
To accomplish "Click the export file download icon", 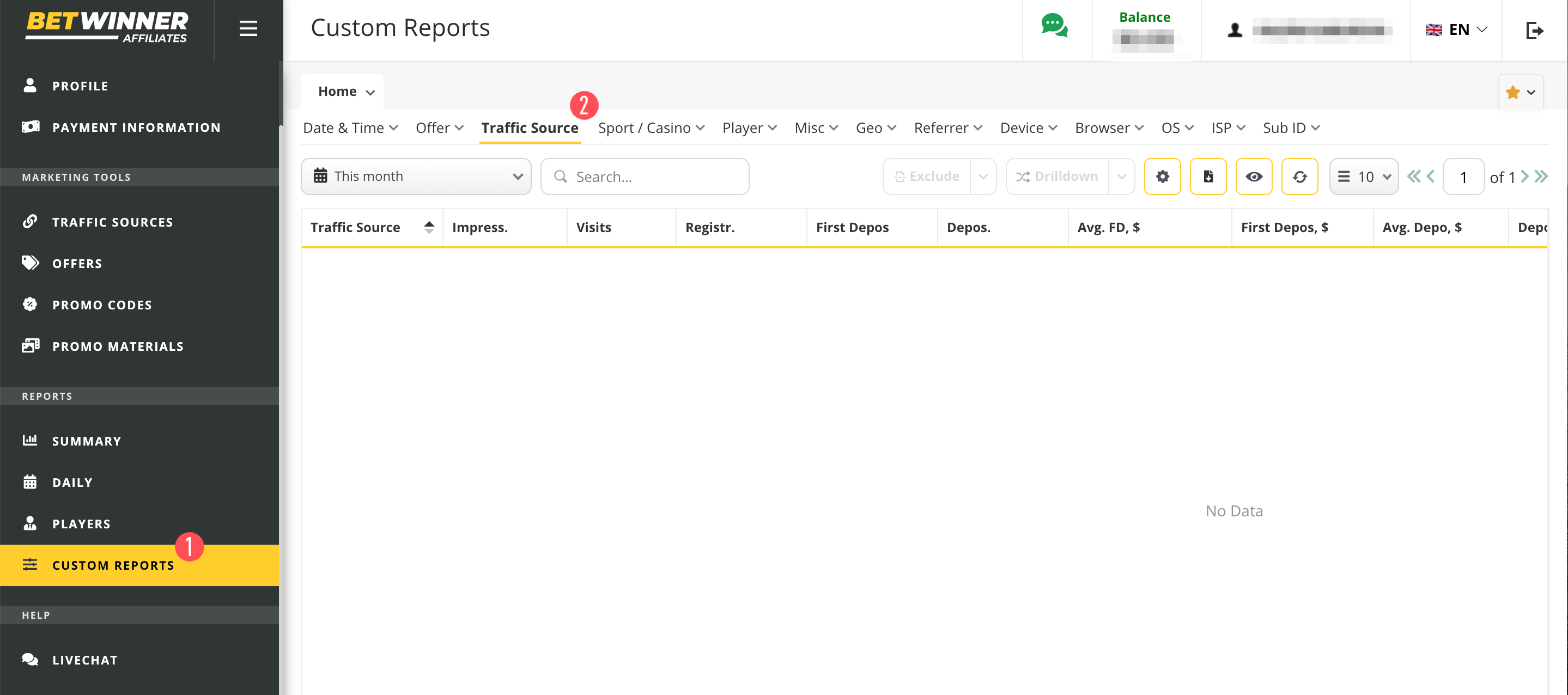I will point(1208,176).
